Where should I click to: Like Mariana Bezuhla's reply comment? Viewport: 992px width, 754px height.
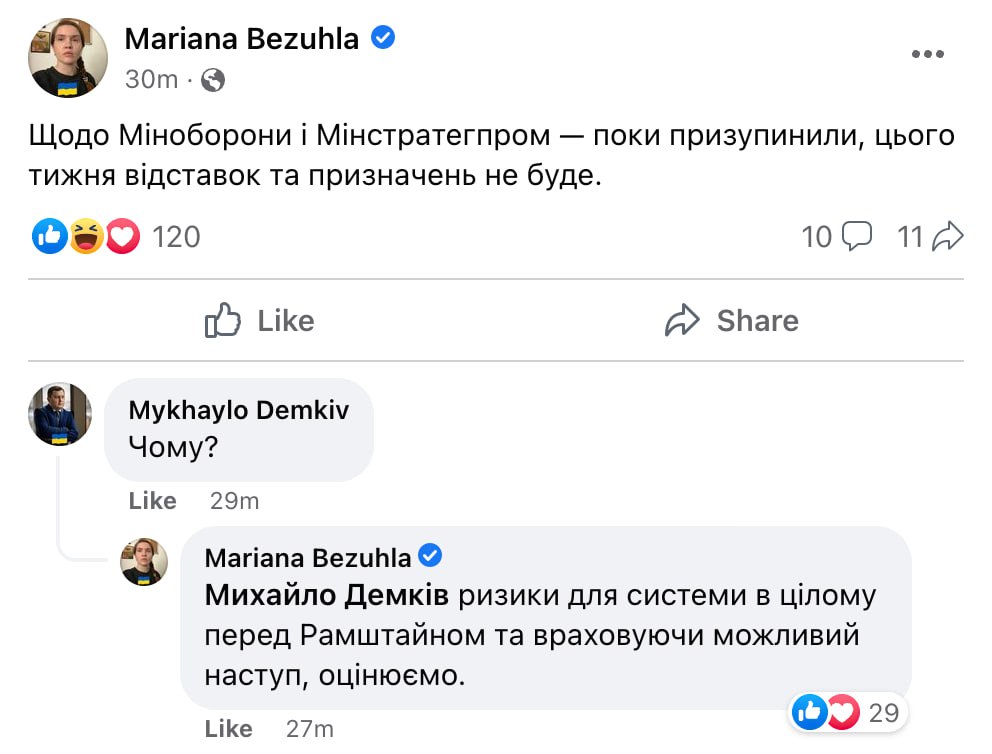[228, 729]
